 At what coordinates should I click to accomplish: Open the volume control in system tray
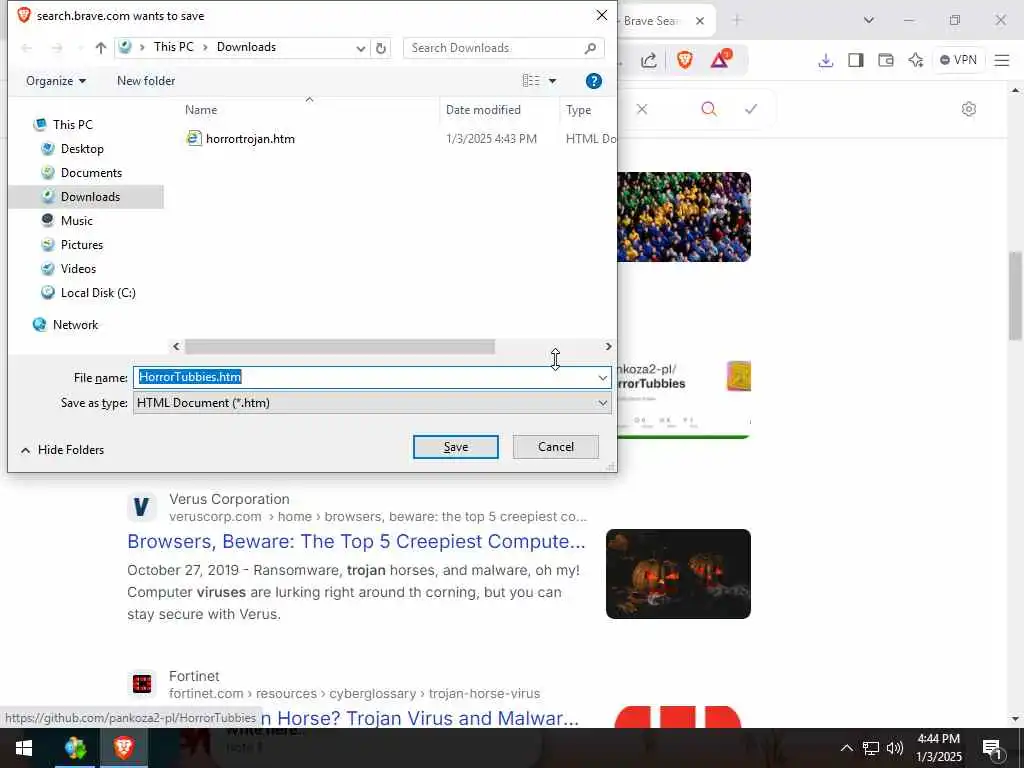pos(895,748)
